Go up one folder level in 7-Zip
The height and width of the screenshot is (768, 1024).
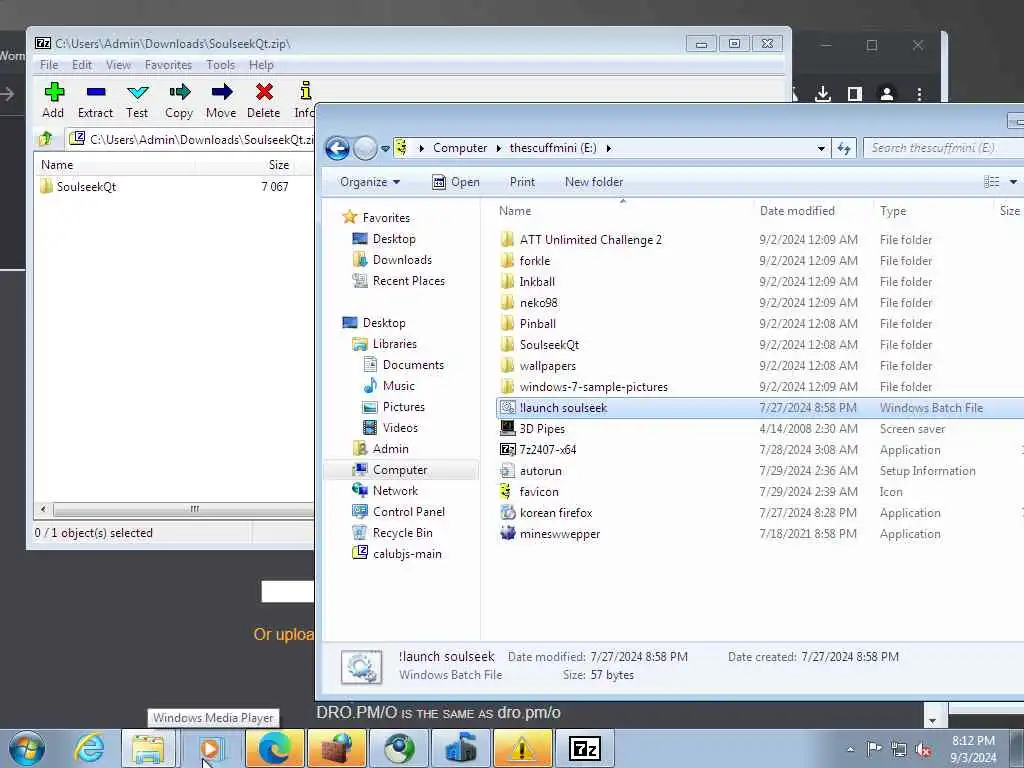pyautogui.click(x=46, y=138)
